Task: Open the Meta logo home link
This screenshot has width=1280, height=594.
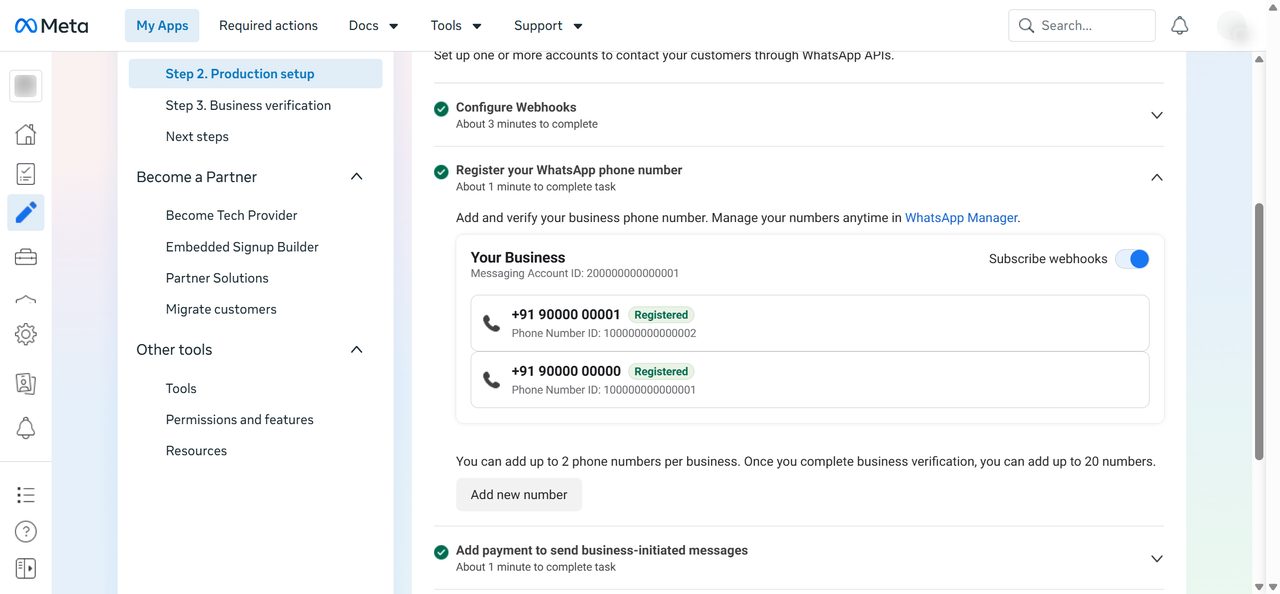Action: (51, 26)
